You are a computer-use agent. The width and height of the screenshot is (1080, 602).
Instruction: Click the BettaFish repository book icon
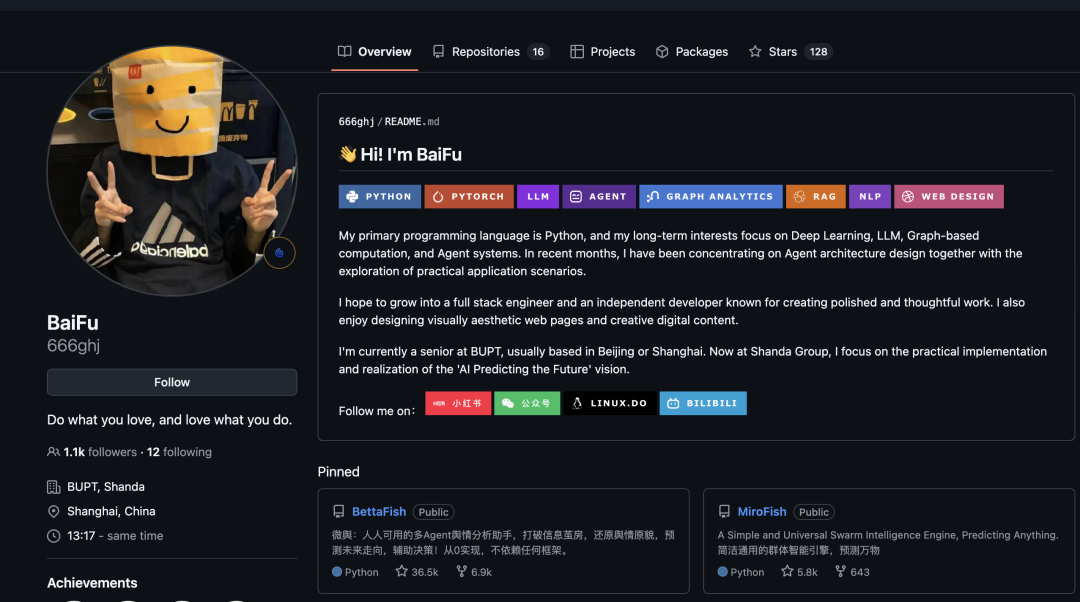(x=339, y=512)
